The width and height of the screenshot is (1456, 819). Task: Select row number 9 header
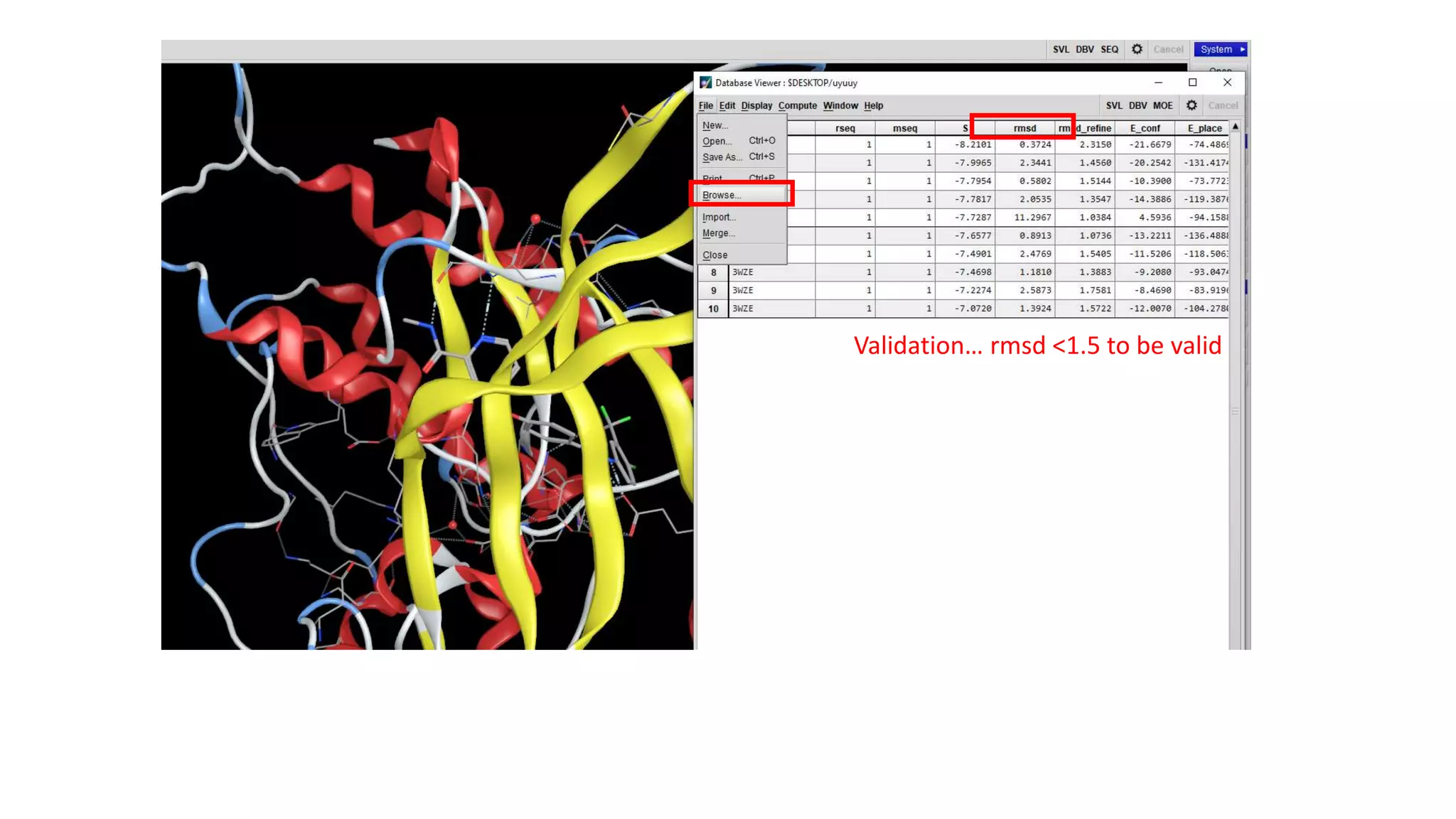click(x=713, y=290)
